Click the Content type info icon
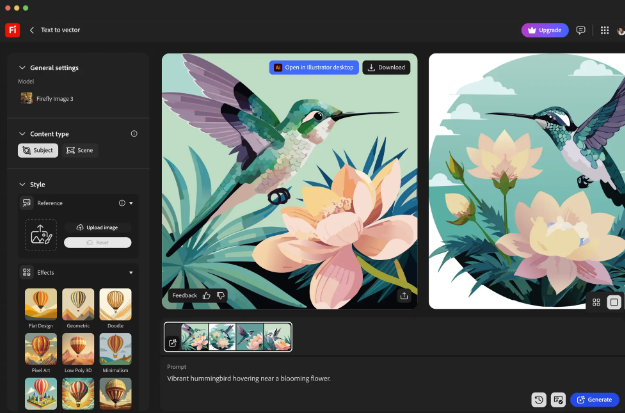 click(x=134, y=134)
